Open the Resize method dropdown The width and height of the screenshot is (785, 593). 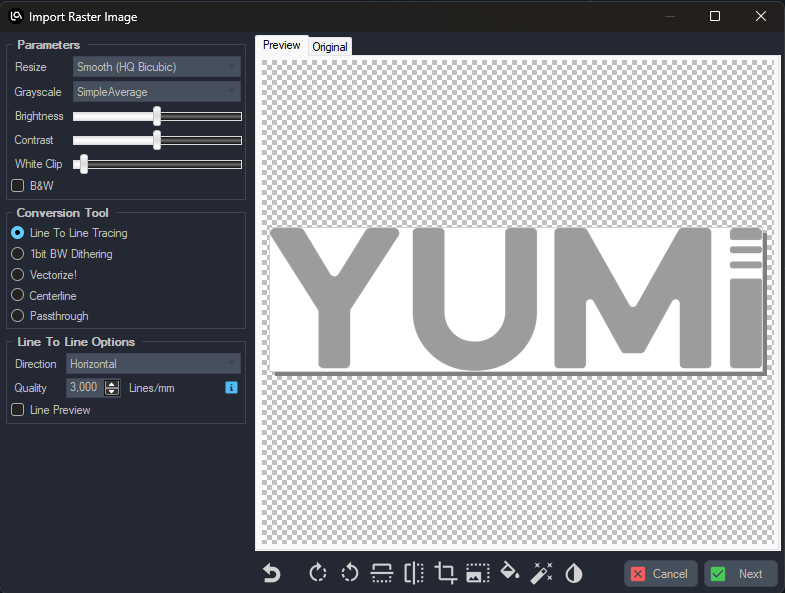(x=157, y=67)
